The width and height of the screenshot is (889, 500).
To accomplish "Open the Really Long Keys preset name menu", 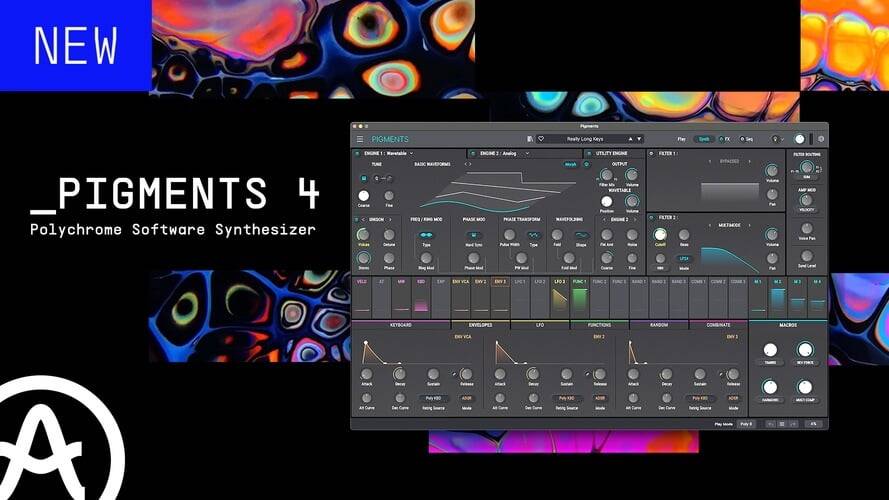I will tap(585, 139).
